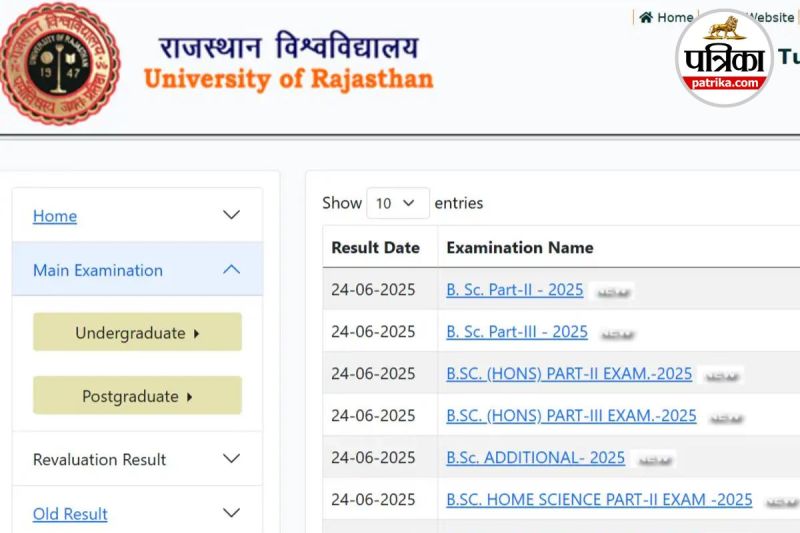Sort table by Examination Name header
Viewport: 800px width, 533px height.
click(x=519, y=247)
